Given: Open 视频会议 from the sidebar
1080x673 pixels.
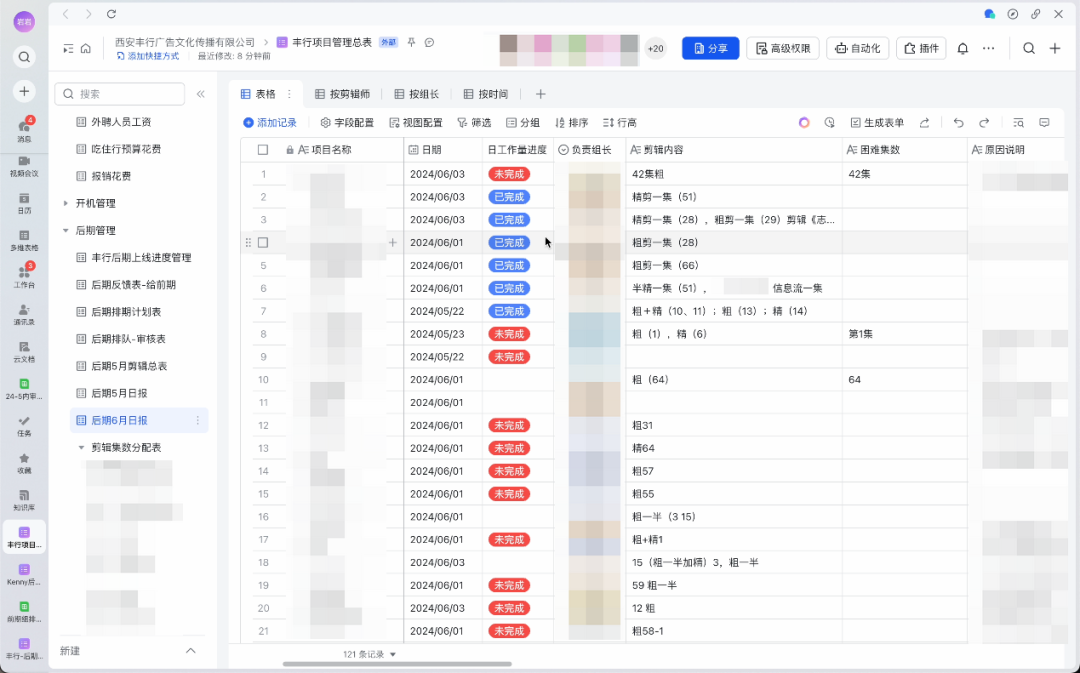Looking at the screenshot, I should click(x=24, y=166).
